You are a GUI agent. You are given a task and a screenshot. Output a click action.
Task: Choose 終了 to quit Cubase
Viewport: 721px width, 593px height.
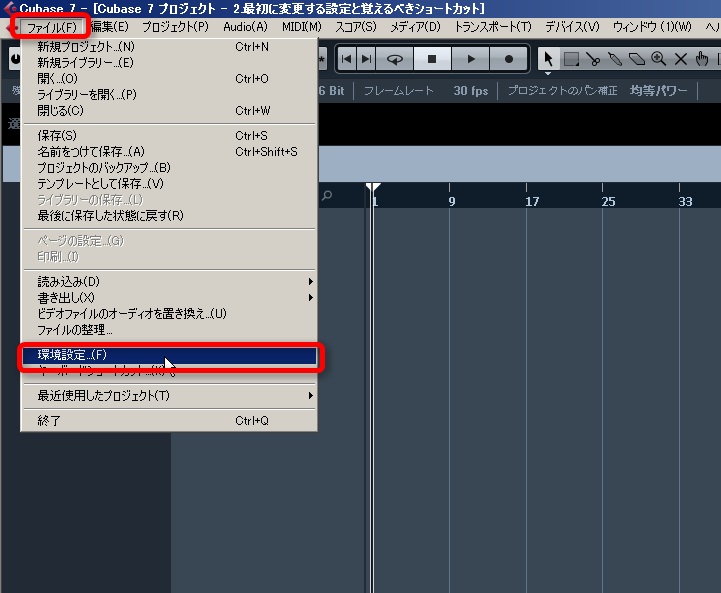point(169,421)
